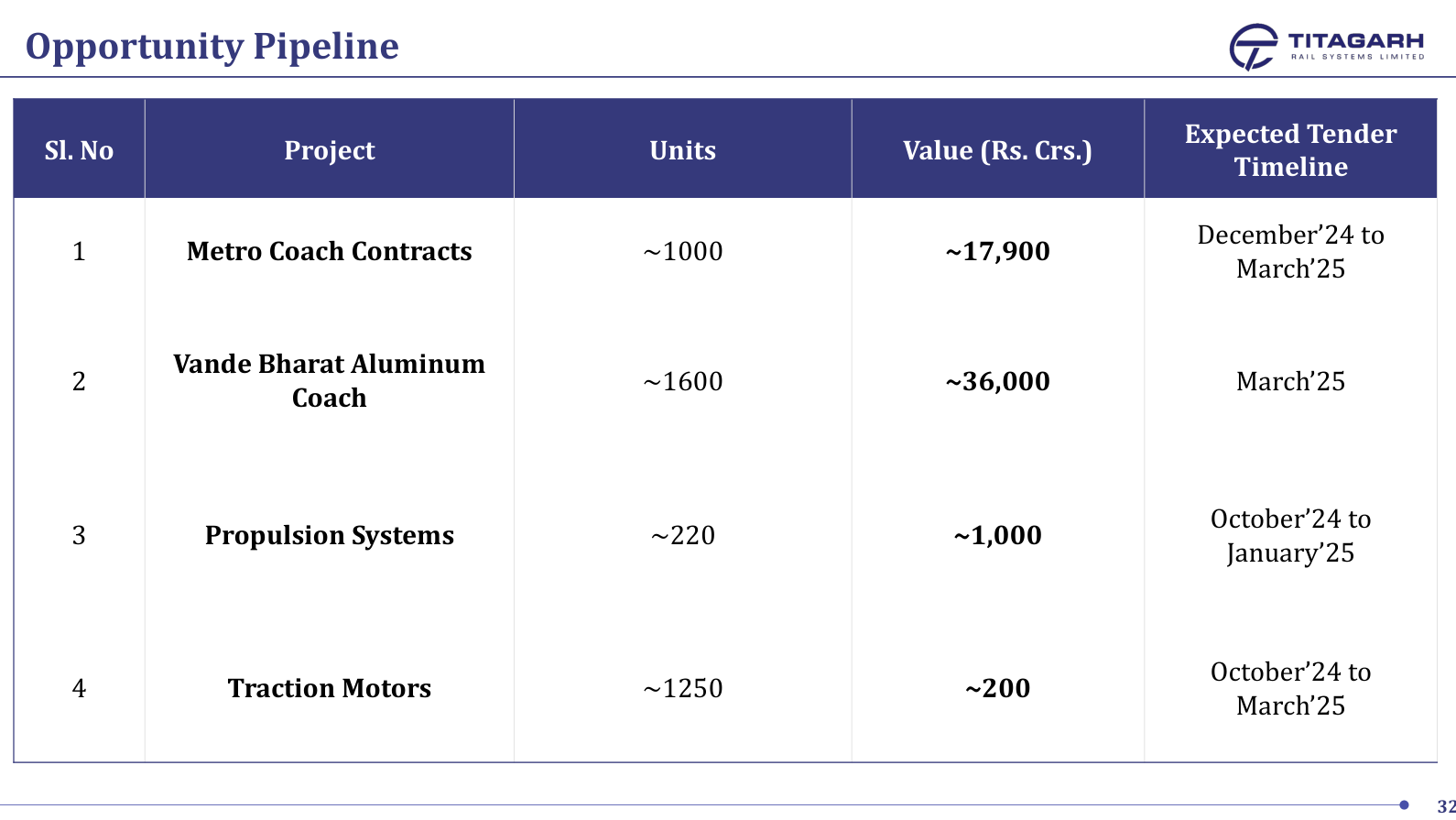The width and height of the screenshot is (1456, 820).
Task: Click the Metro Coach Contracts cell
Action: pos(330,251)
